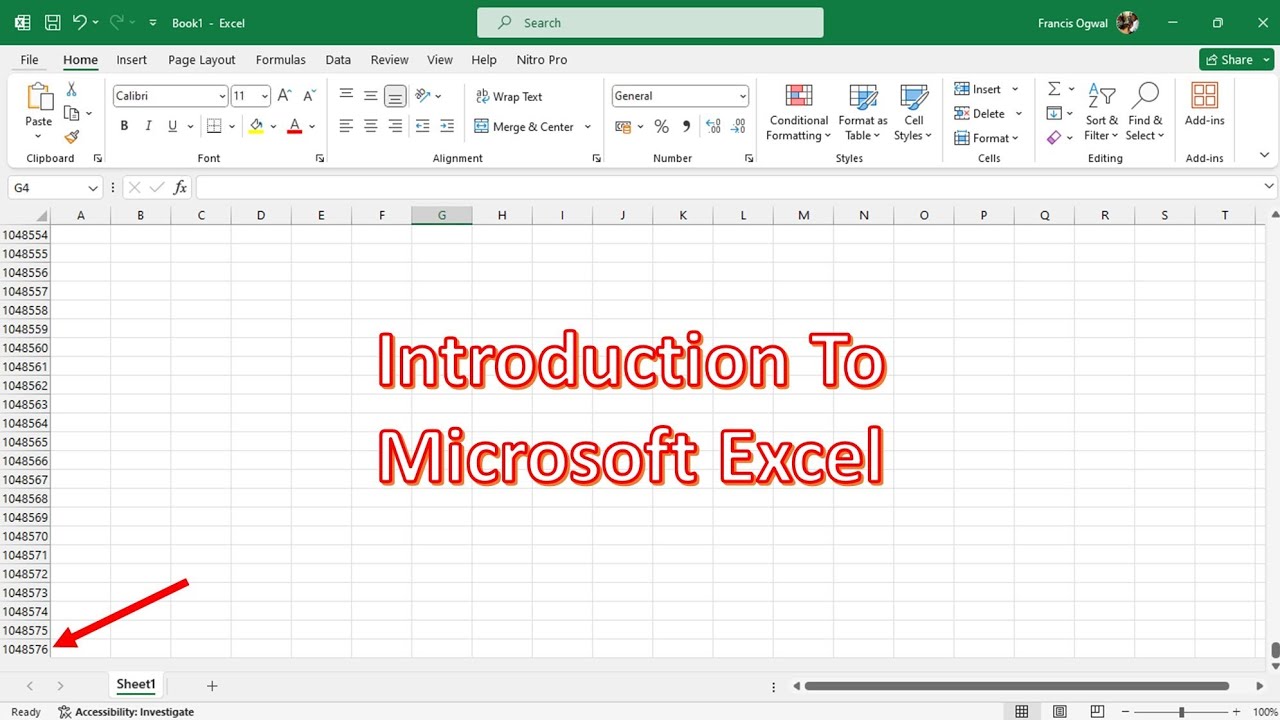This screenshot has height=720, width=1280.
Task: Open Format as Table gallery
Action: coord(863,112)
